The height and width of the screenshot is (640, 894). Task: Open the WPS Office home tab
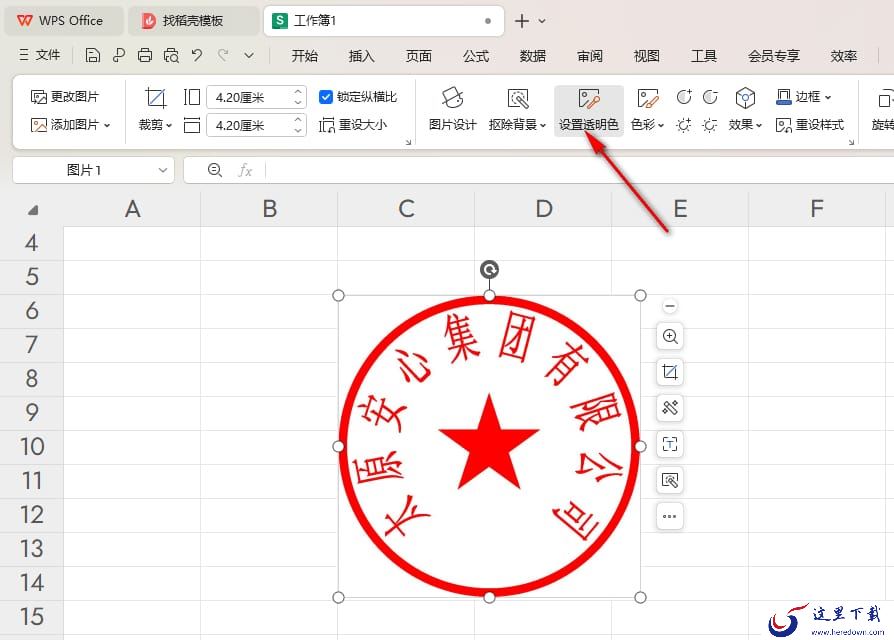(64, 21)
